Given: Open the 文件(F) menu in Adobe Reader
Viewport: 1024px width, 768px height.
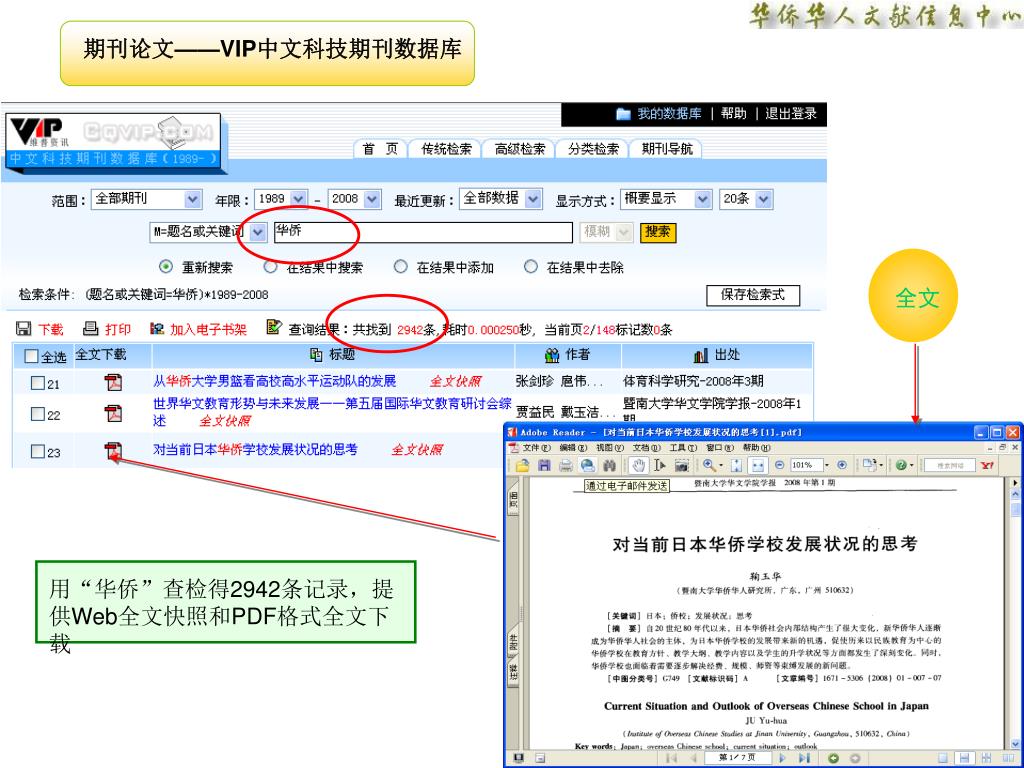Looking at the screenshot, I should pyautogui.click(x=536, y=447).
